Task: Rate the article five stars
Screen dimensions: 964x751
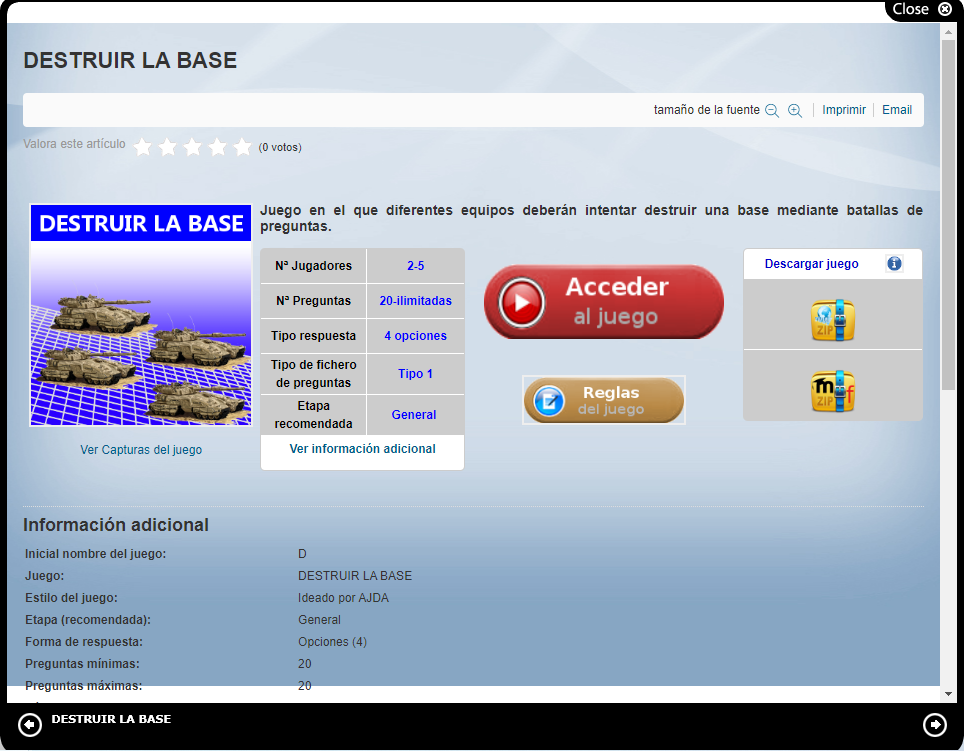Action: [242, 147]
